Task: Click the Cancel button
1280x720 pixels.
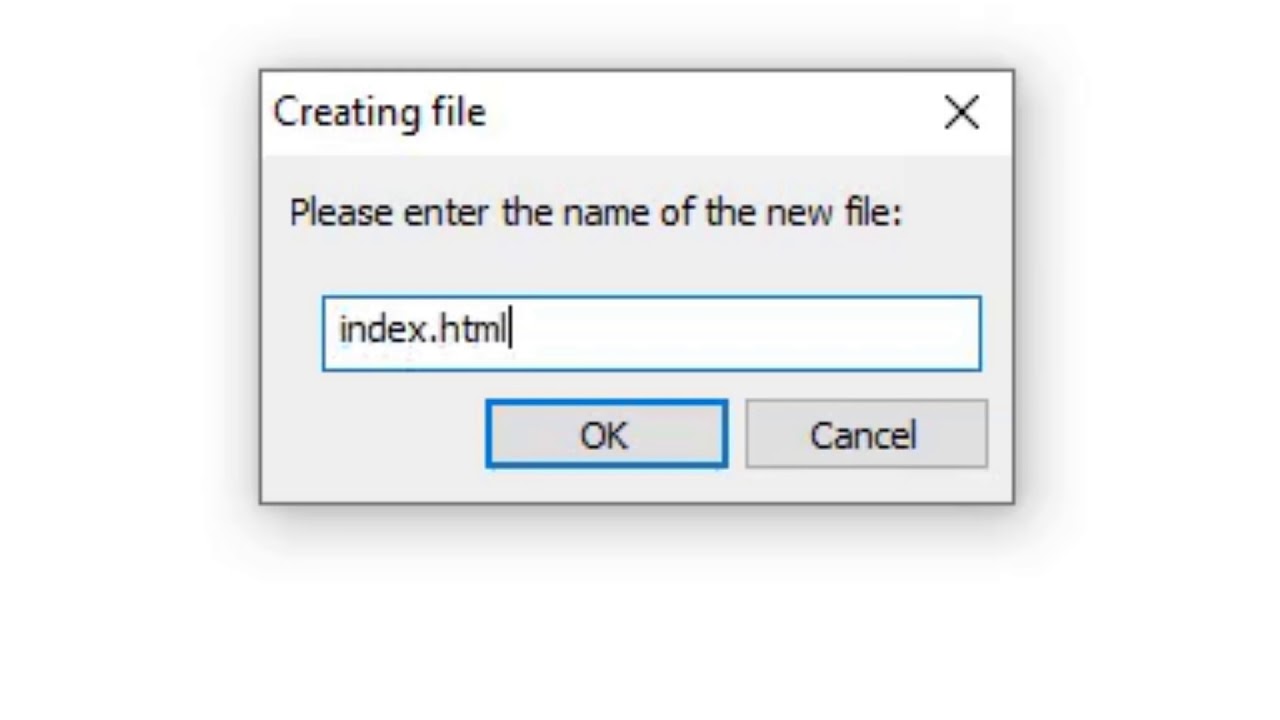Action: pyautogui.click(x=866, y=434)
